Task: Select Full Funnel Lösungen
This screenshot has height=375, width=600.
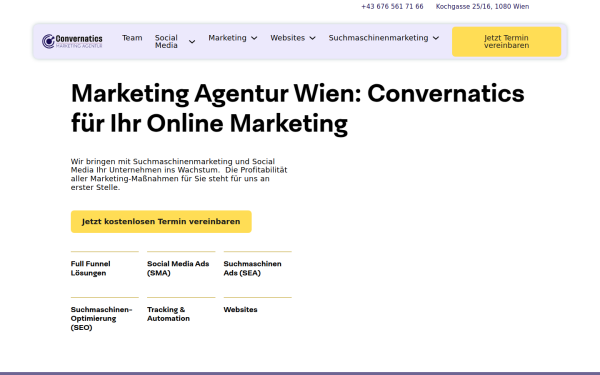Action: click(x=91, y=268)
